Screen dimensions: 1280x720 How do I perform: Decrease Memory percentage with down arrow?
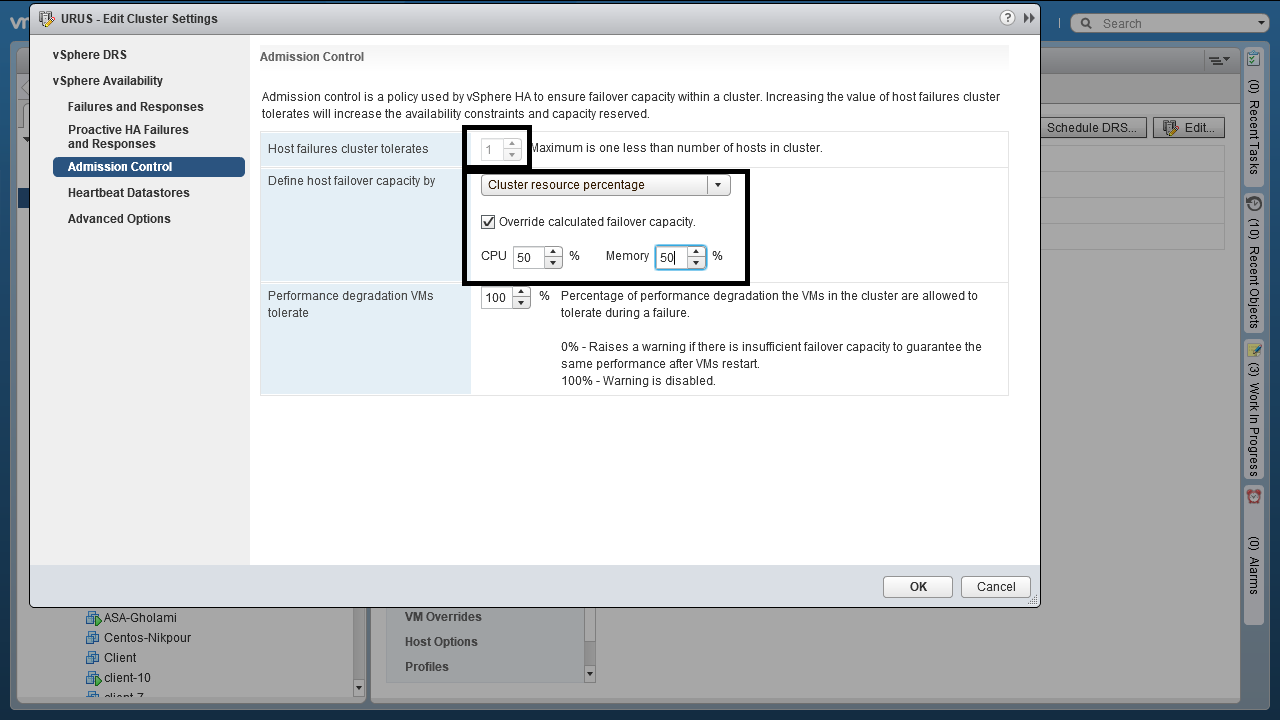[x=696, y=263]
